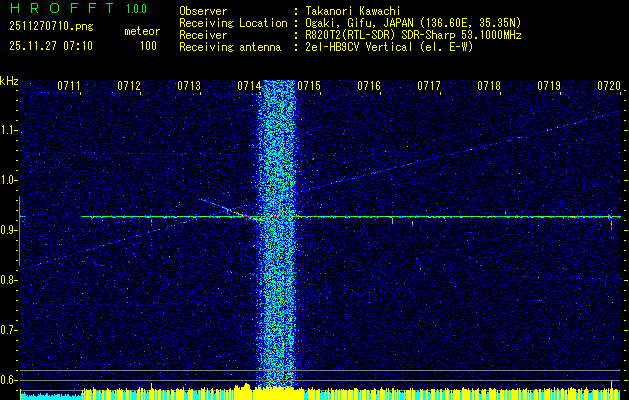Click the wide vertical noise burst band
The image size is (629, 400).
[276, 234]
